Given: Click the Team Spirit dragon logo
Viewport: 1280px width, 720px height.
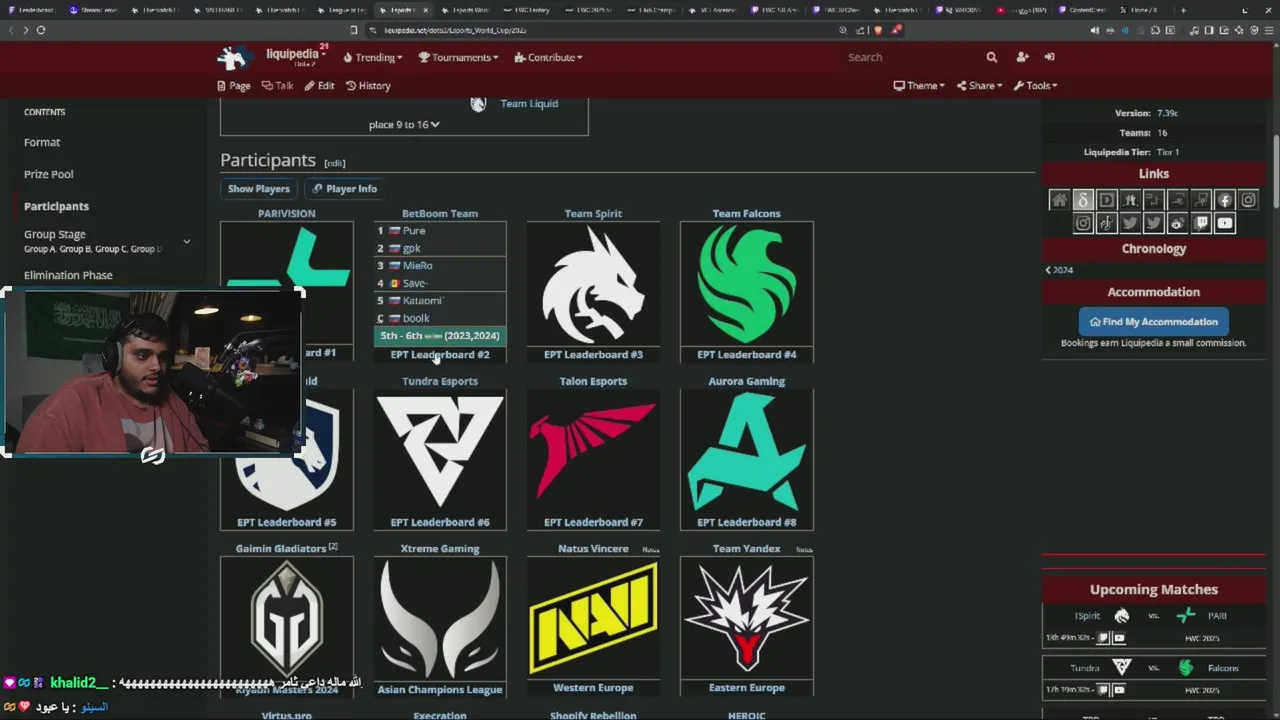Looking at the screenshot, I should 593,284.
